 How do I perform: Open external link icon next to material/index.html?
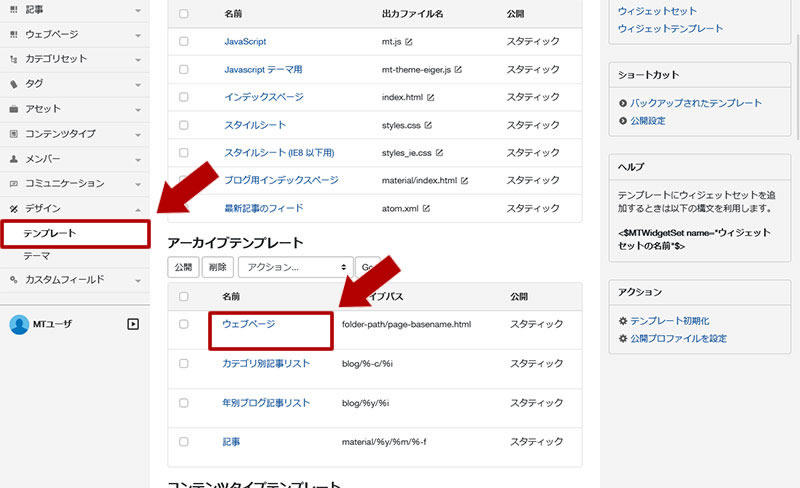[464, 180]
